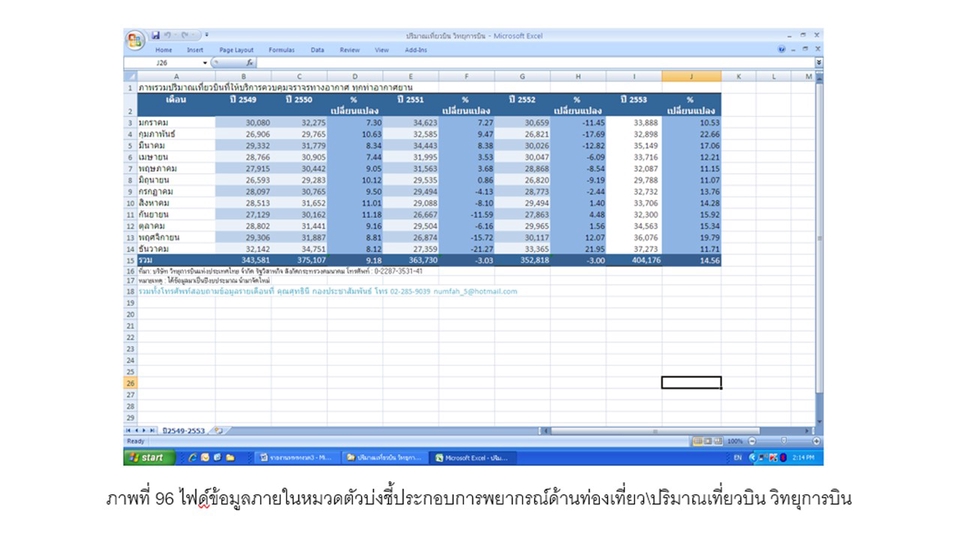The image size is (960, 540).
Task: Click the Name Box showing J26
Action: [162, 63]
